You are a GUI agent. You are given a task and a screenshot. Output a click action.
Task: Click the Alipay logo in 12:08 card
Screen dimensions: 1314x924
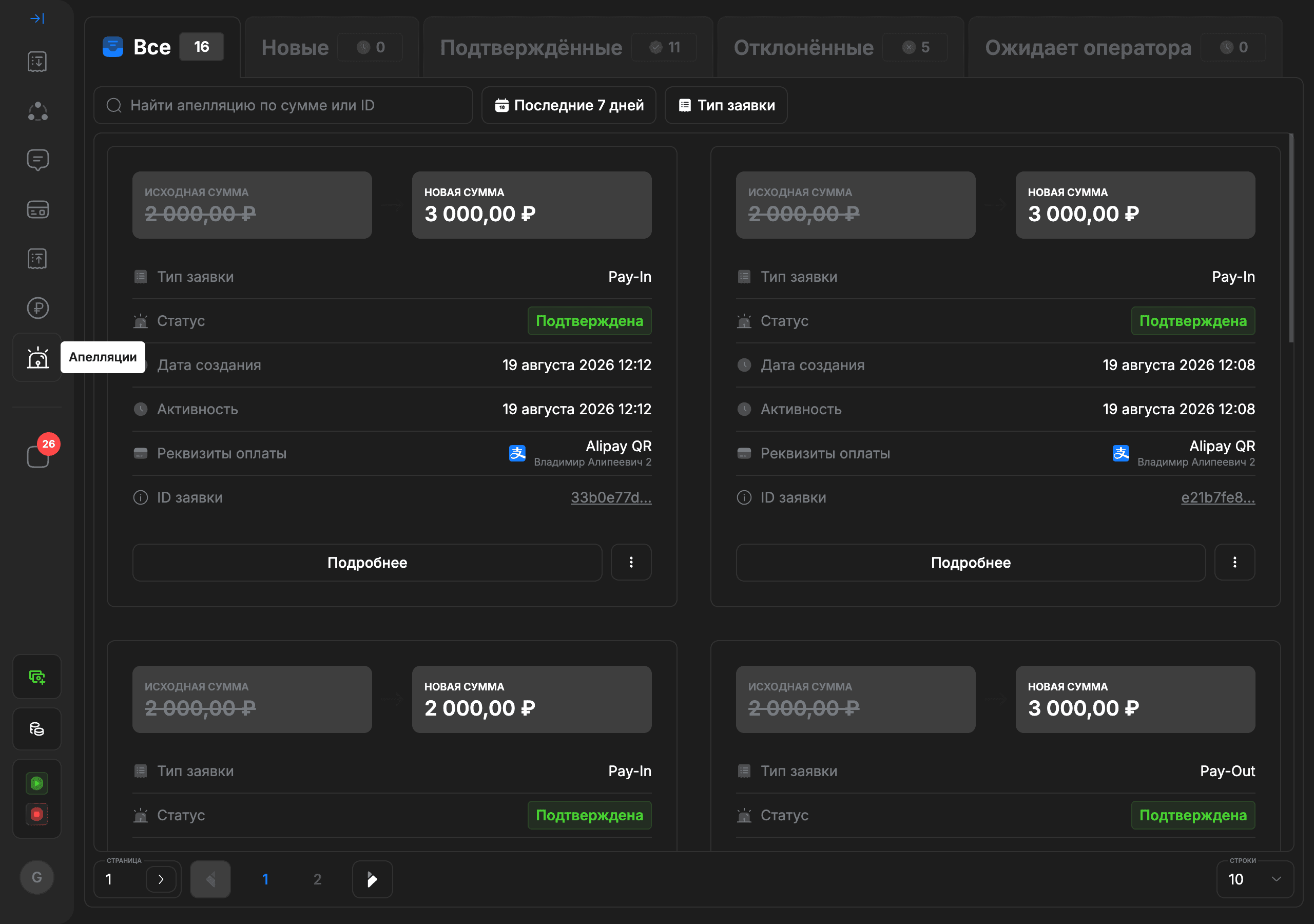[x=1121, y=453]
